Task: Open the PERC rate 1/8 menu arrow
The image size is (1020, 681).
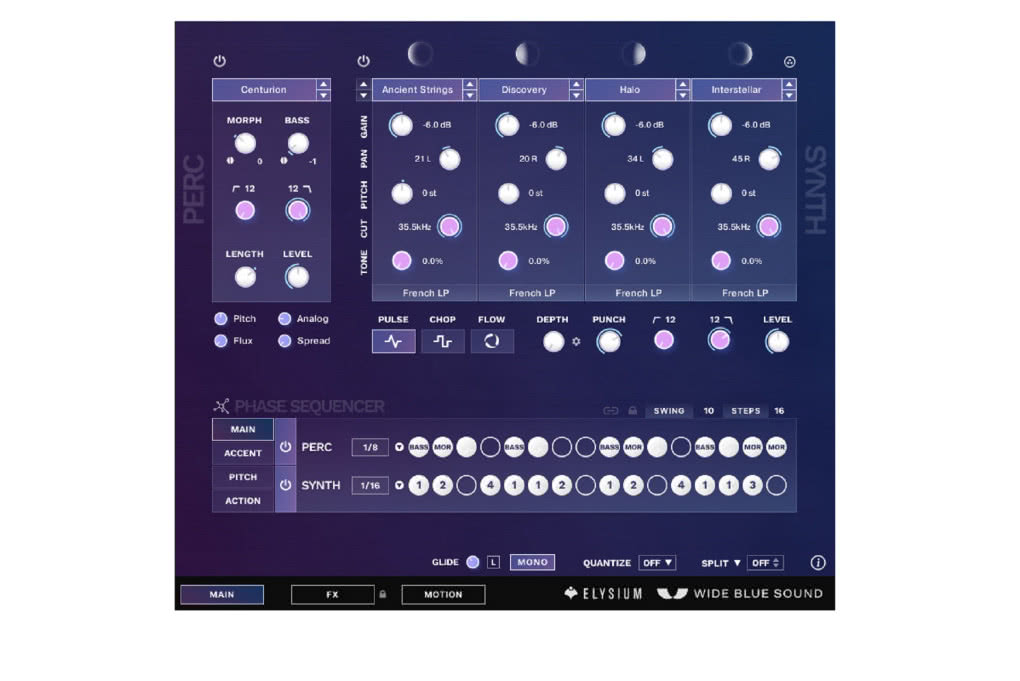Action: tap(399, 447)
